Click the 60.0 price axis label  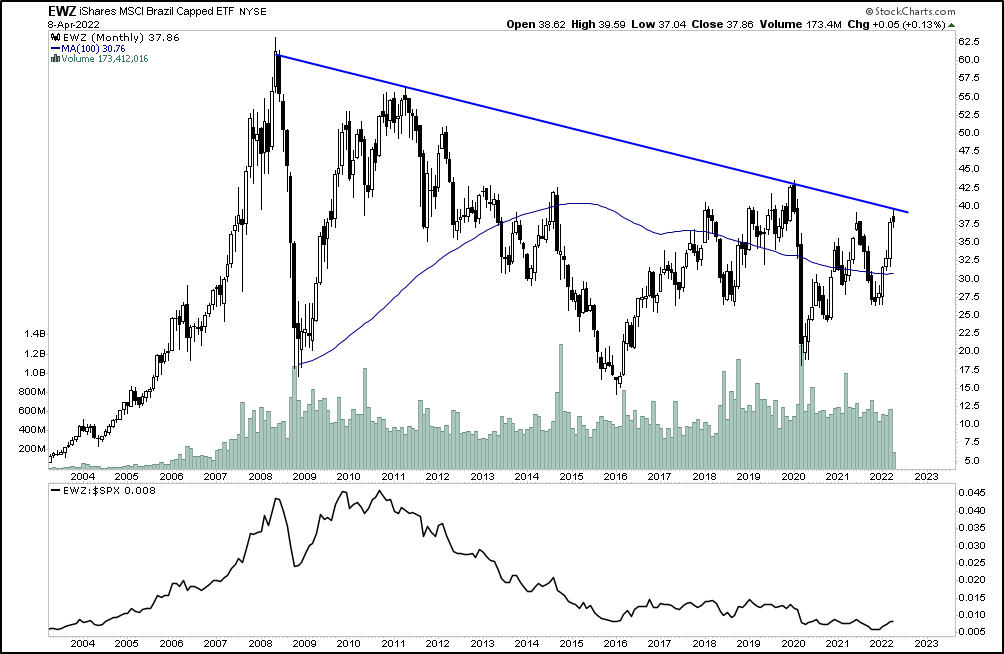[968, 60]
